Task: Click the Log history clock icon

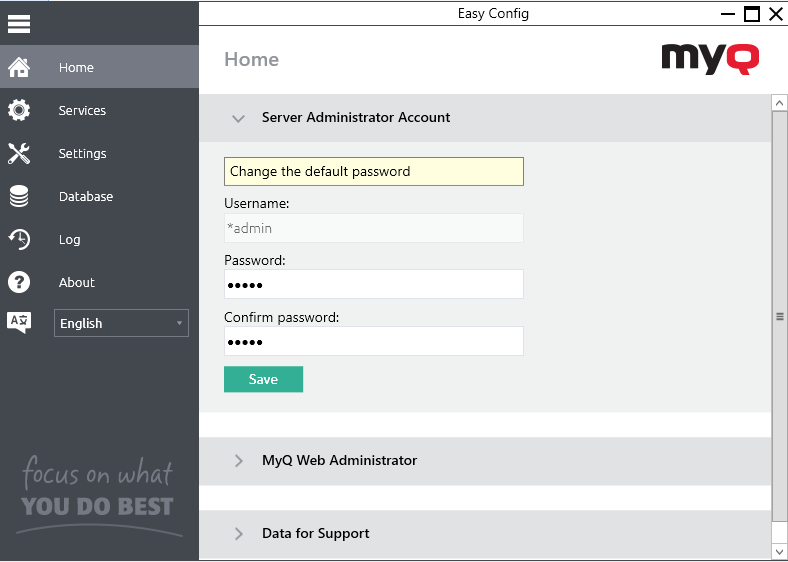Action: click(19, 240)
